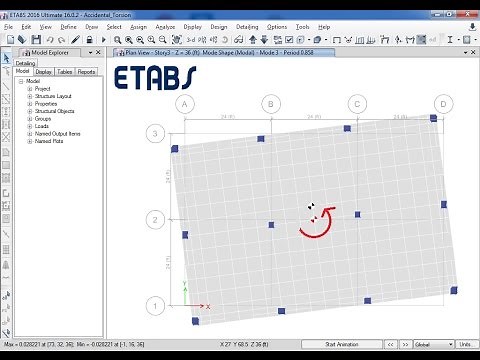This screenshot has height=360, width=480.
Task: Close the Model Explorer panel
Action: 98,53
